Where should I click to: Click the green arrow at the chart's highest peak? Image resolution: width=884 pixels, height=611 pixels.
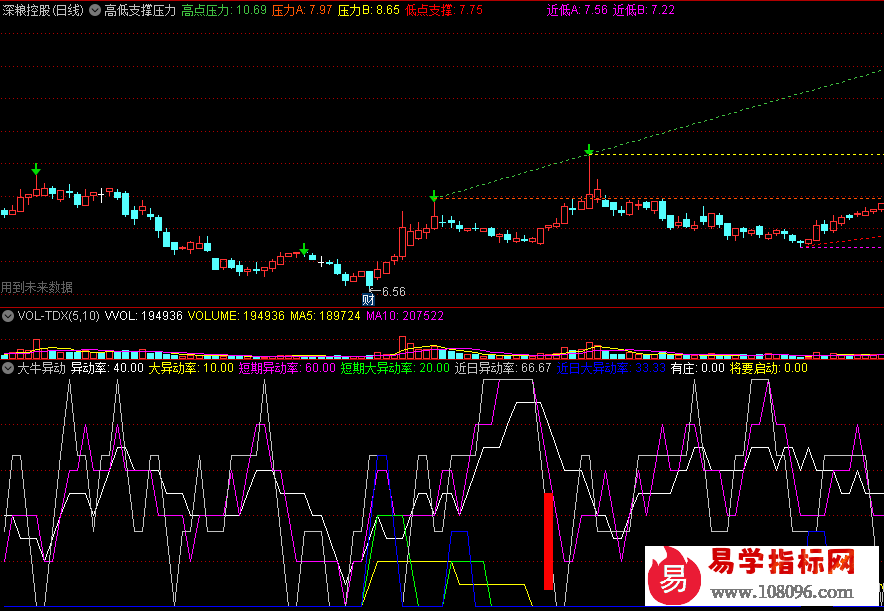point(589,151)
